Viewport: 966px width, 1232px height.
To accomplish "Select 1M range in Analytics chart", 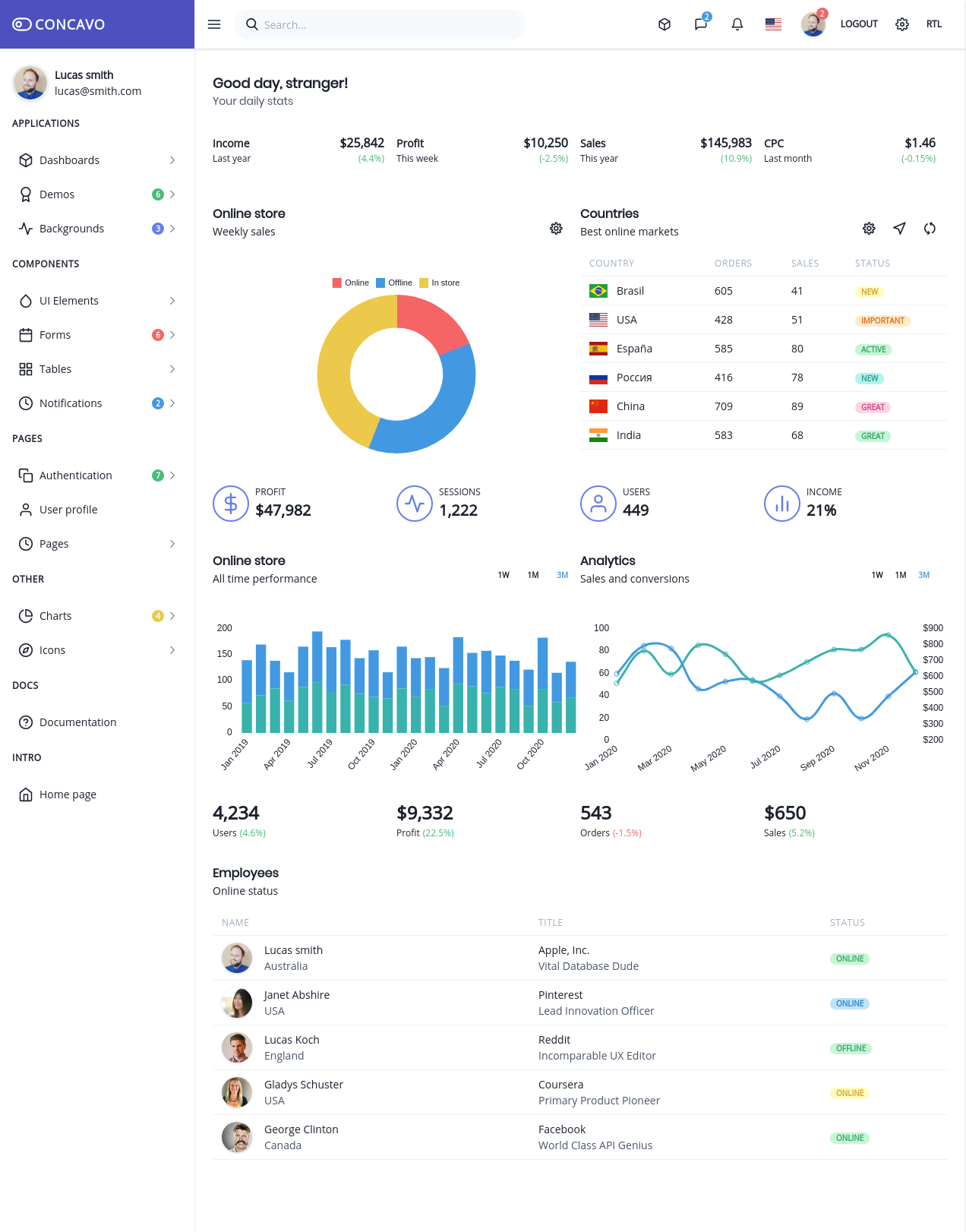I will coord(901,575).
